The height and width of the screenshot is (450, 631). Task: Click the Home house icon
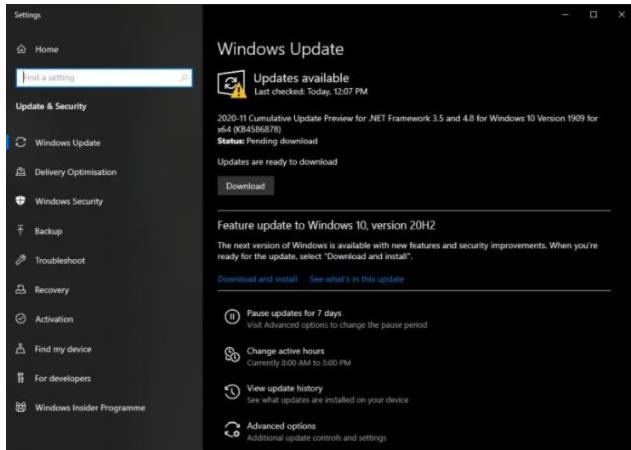pos(21,49)
